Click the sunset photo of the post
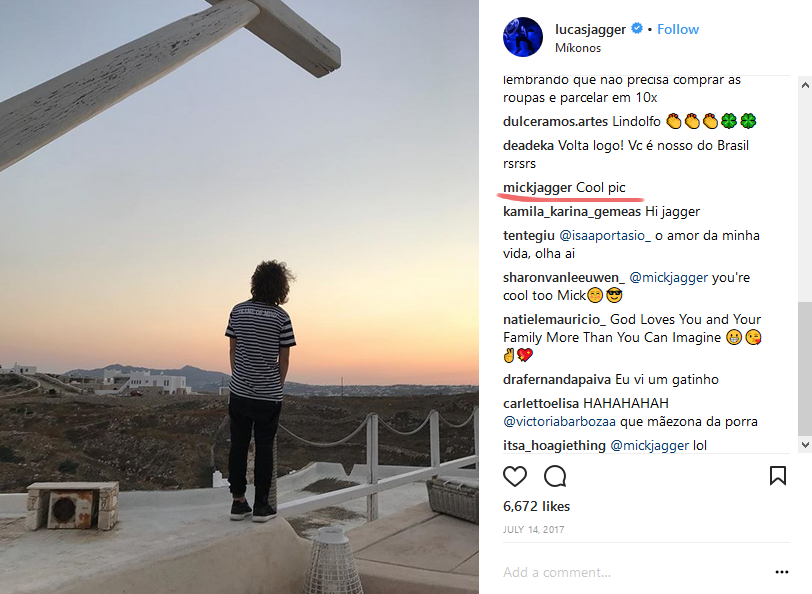 (239, 297)
